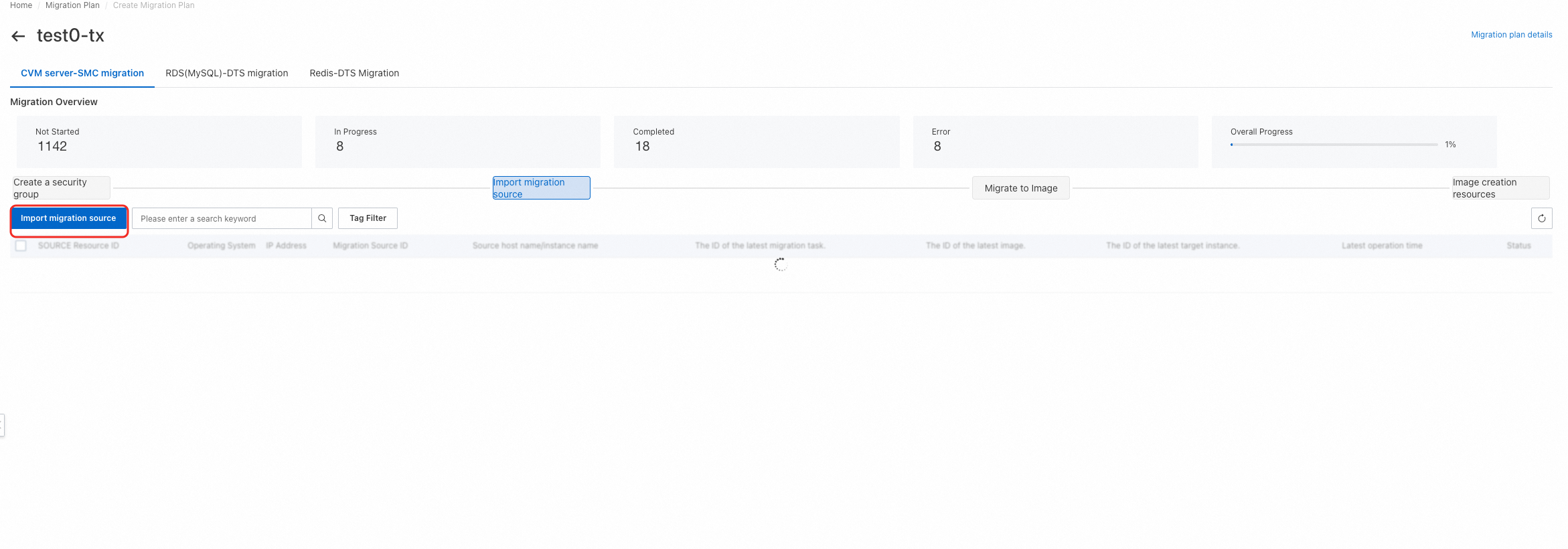Click the Migration Source ID column header

370,246
